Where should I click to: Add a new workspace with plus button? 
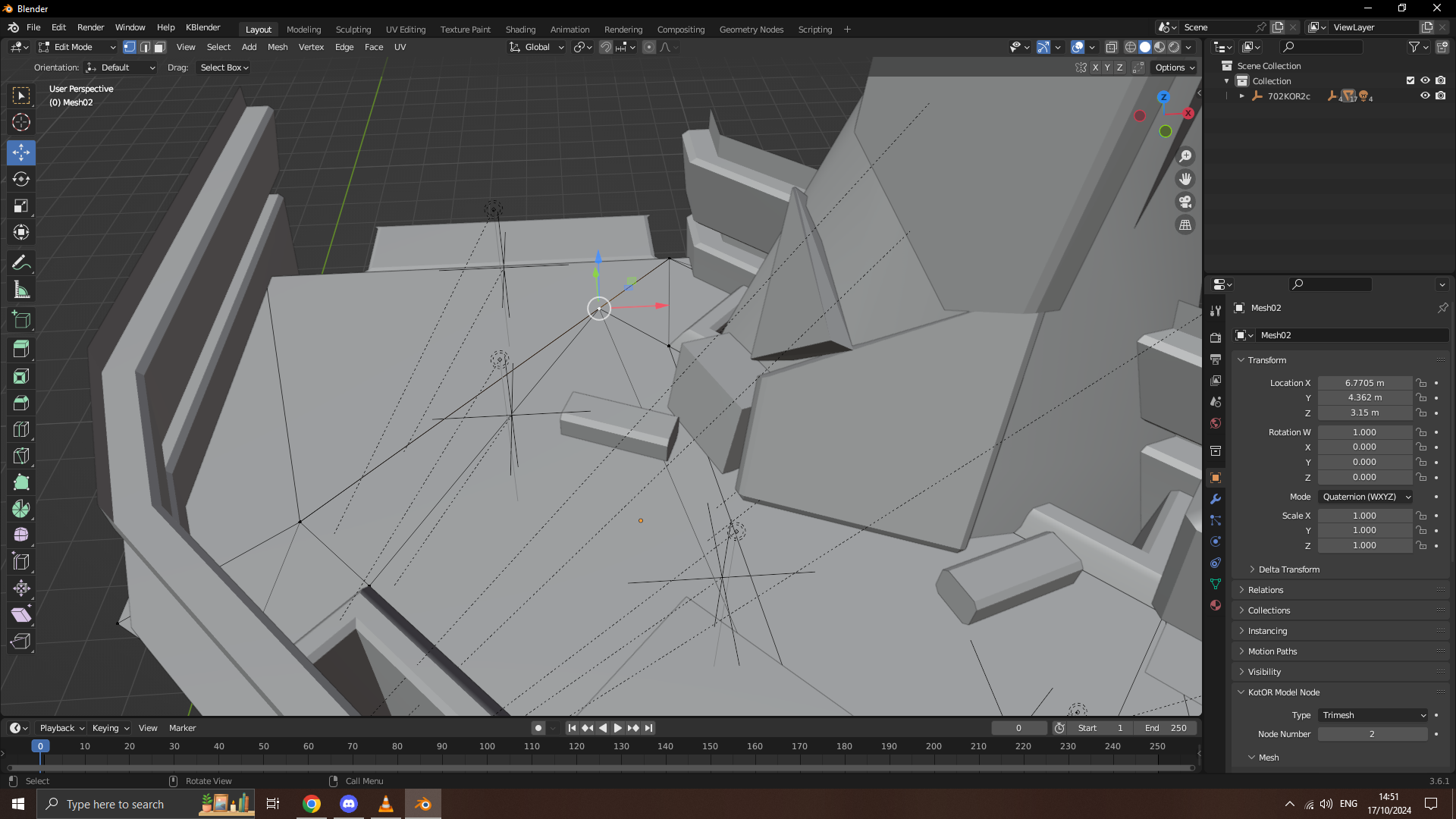847,30
